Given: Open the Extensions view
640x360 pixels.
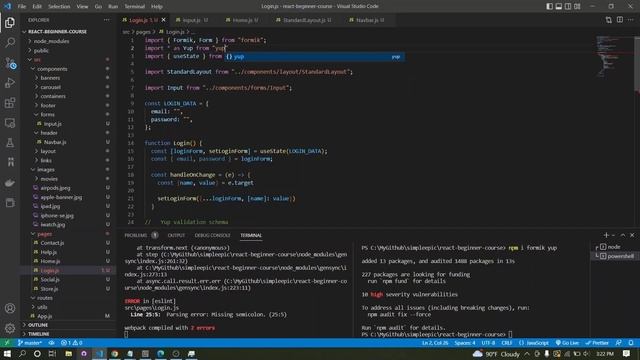Looking at the screenshot, I should click(10, 103).
